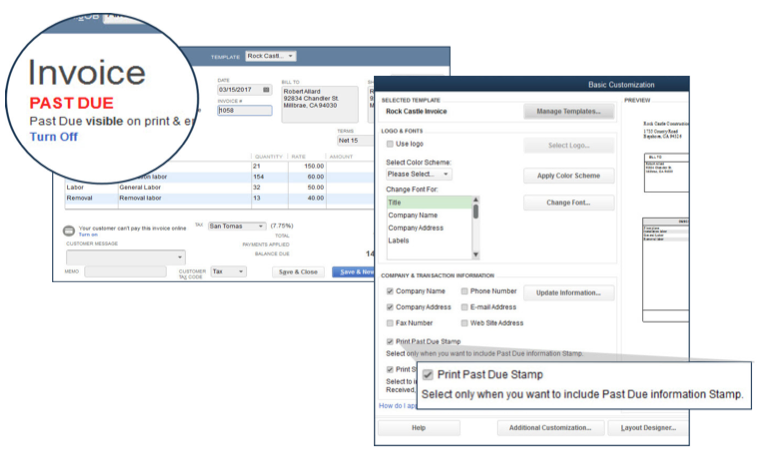Click the rate cell showing 150.00

coord(307,166)
